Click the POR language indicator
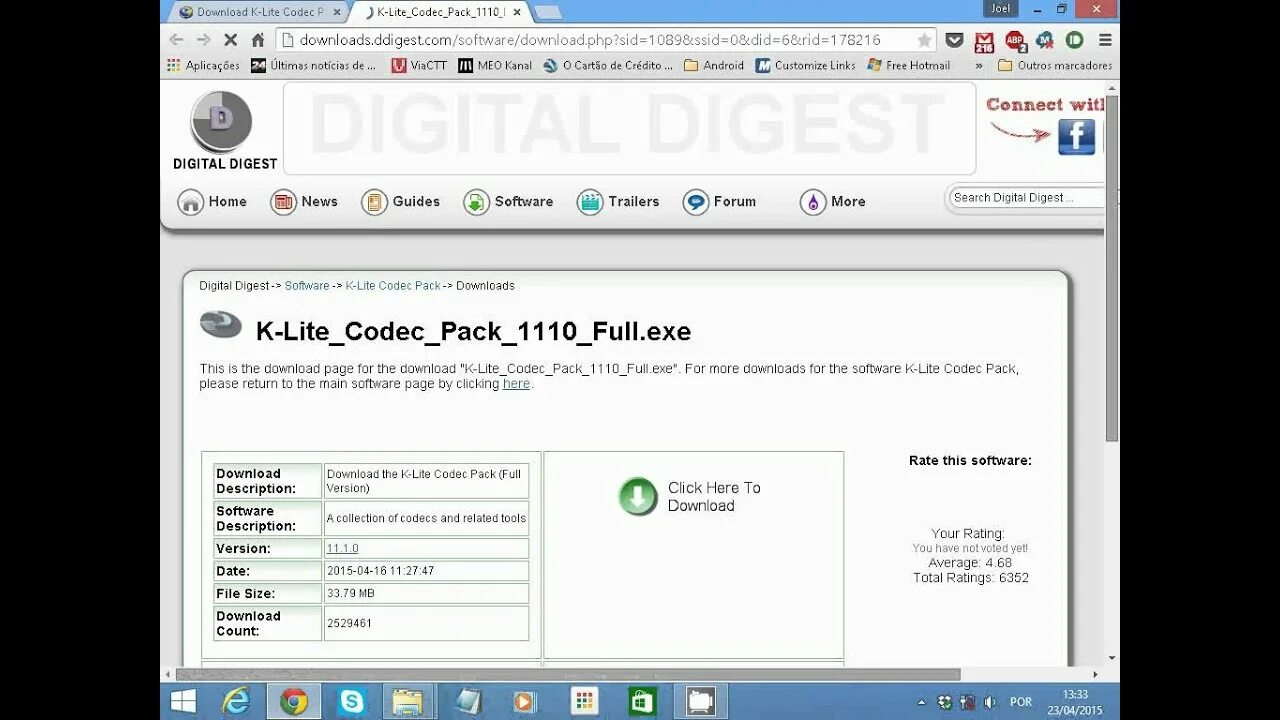Image resolution: width=1280 pixels, height=720 pixels. pos(1021,702)
